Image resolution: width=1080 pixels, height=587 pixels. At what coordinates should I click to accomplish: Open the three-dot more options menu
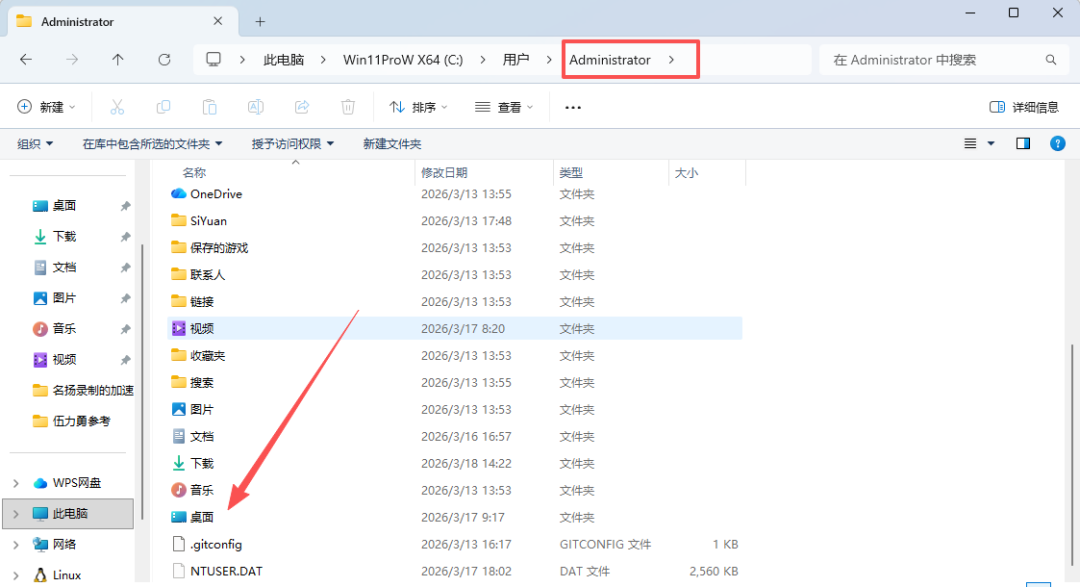point(573,107)
